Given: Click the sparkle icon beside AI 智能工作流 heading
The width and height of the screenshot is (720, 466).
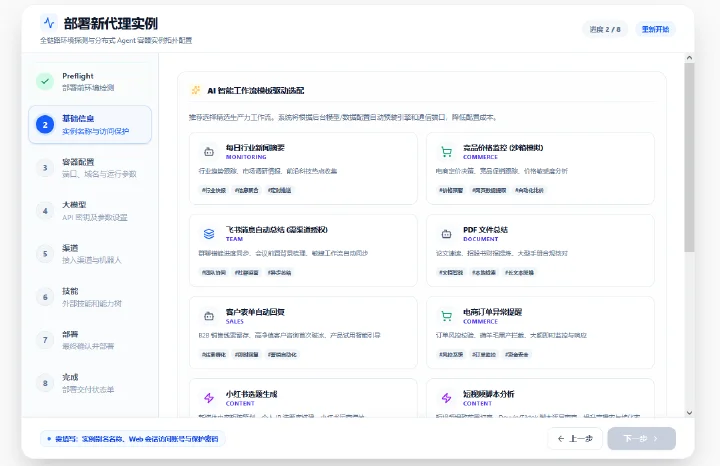Looking at the screenshot, I should [x=196, y=90].
